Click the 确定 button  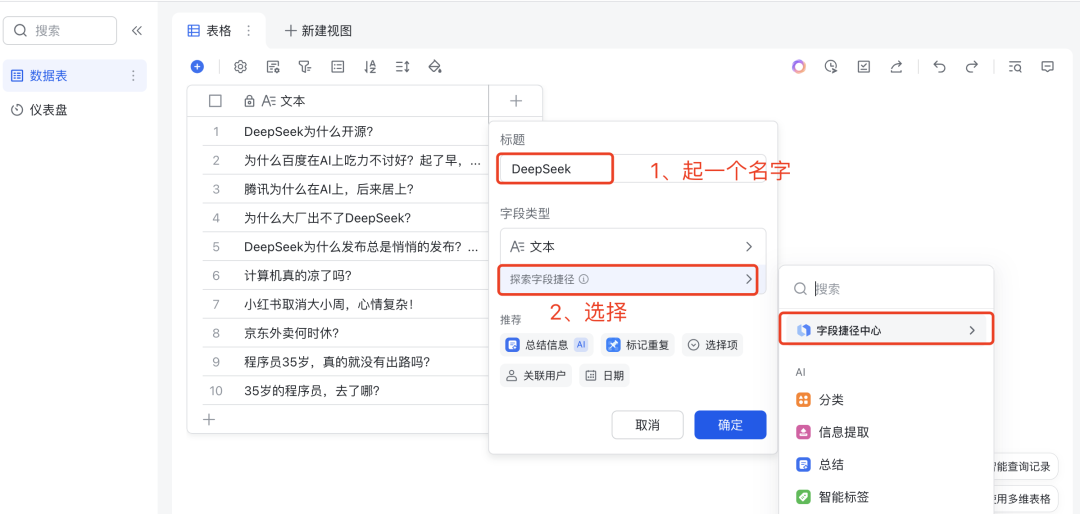(x=730, y=425)
